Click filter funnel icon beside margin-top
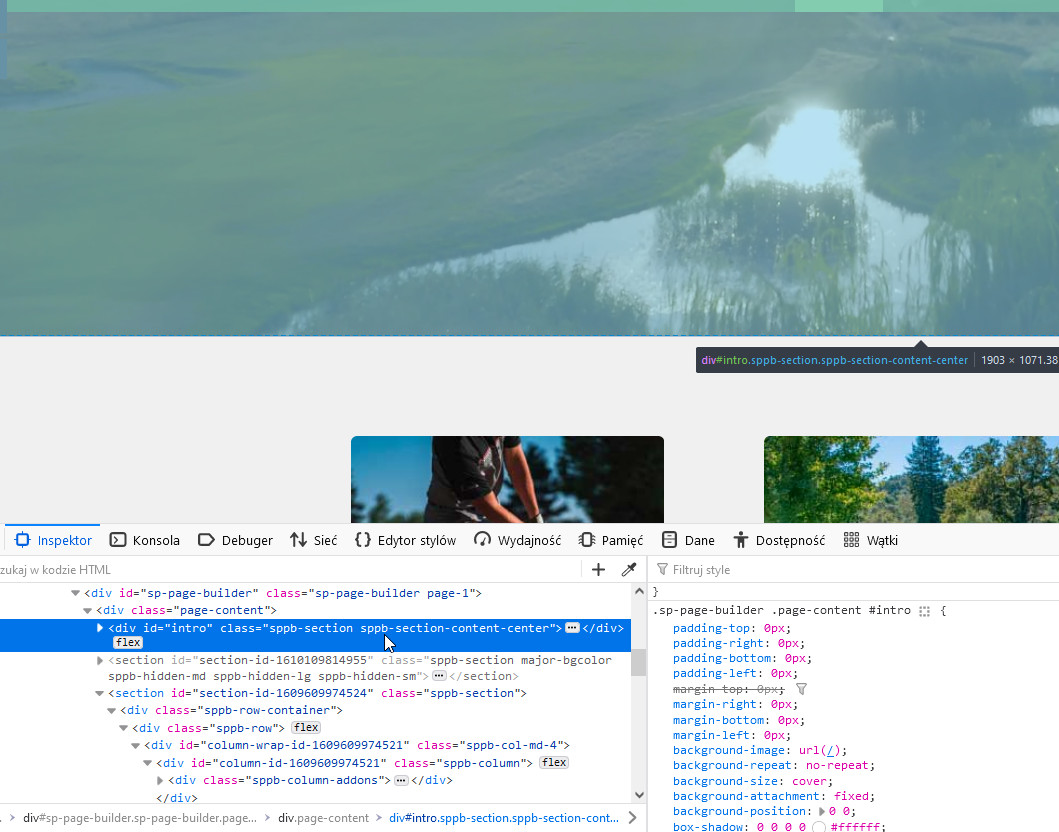Viewport: 1059px width, 832px height. pyautogui.click(x=801, y=689)
